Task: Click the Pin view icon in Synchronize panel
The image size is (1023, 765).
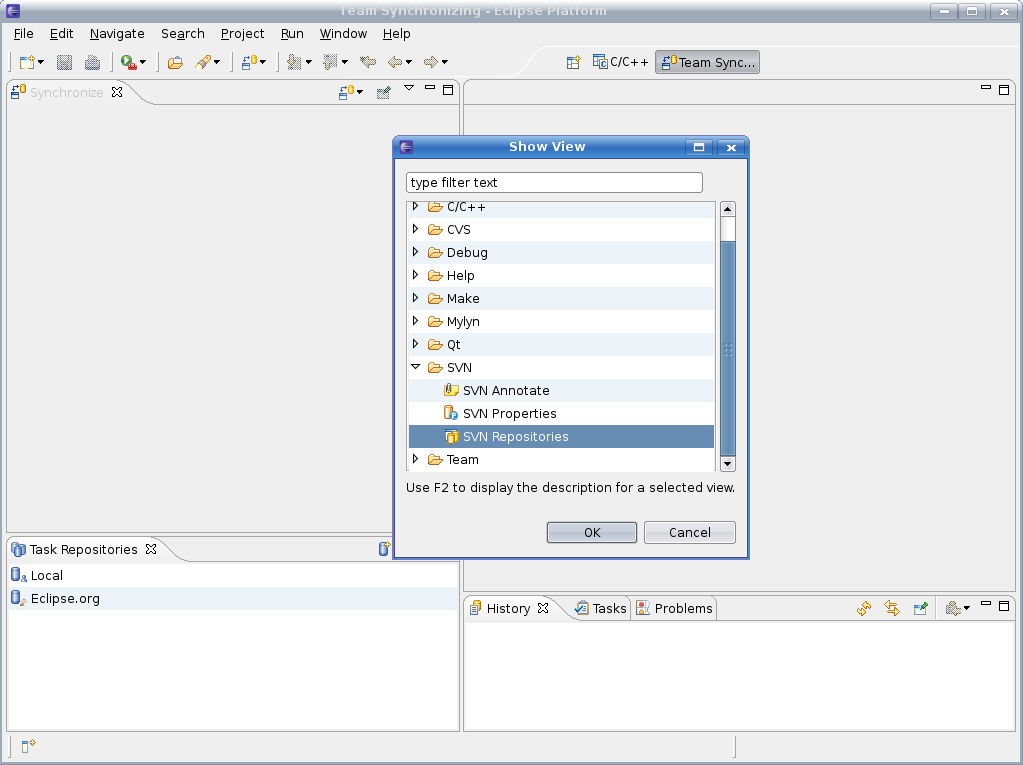Action: pos(383,92)
